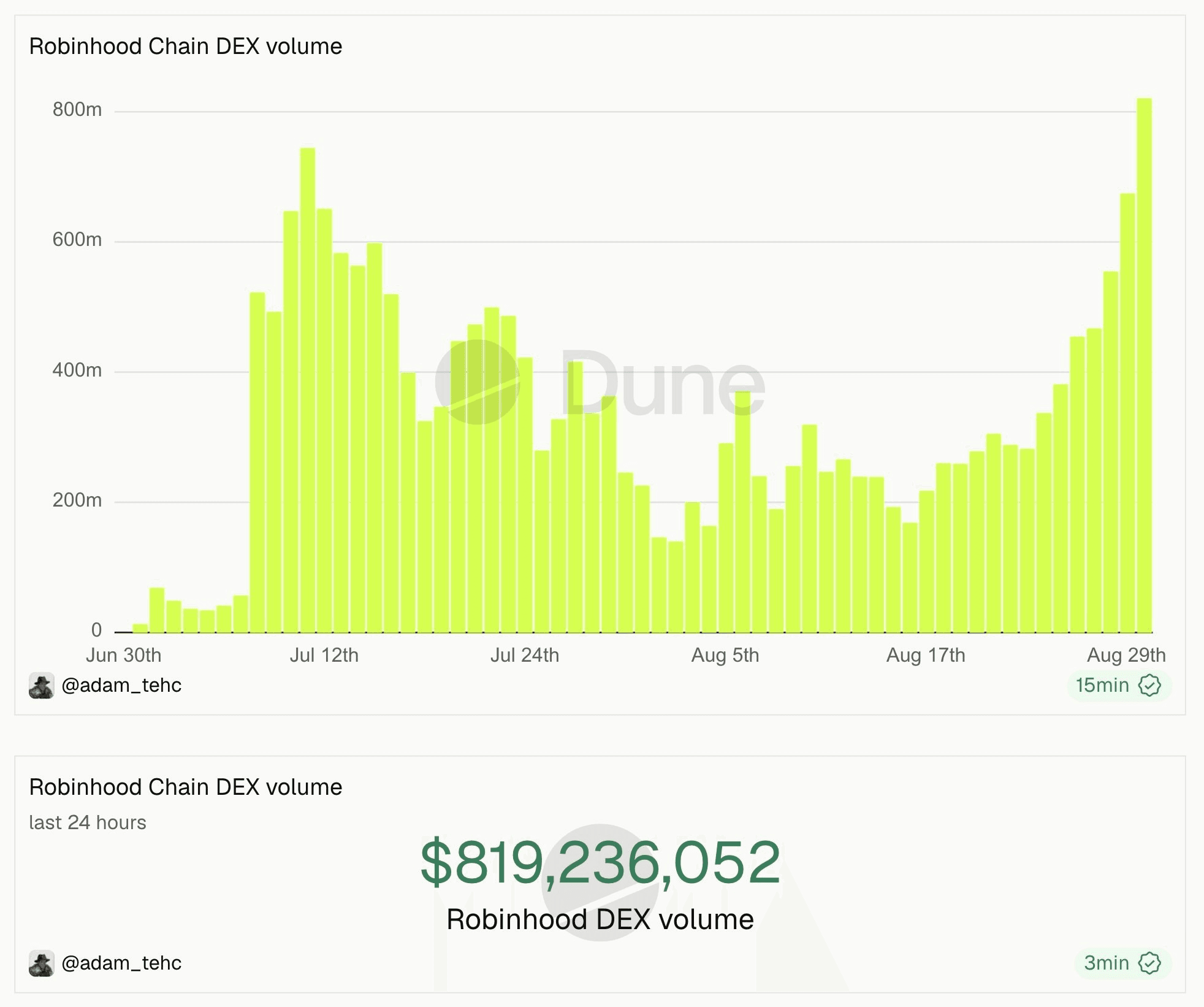This screenshot has width=1204, height=1007.
Task: Select the July peak bar near 740m
Action: pos(308,390)
